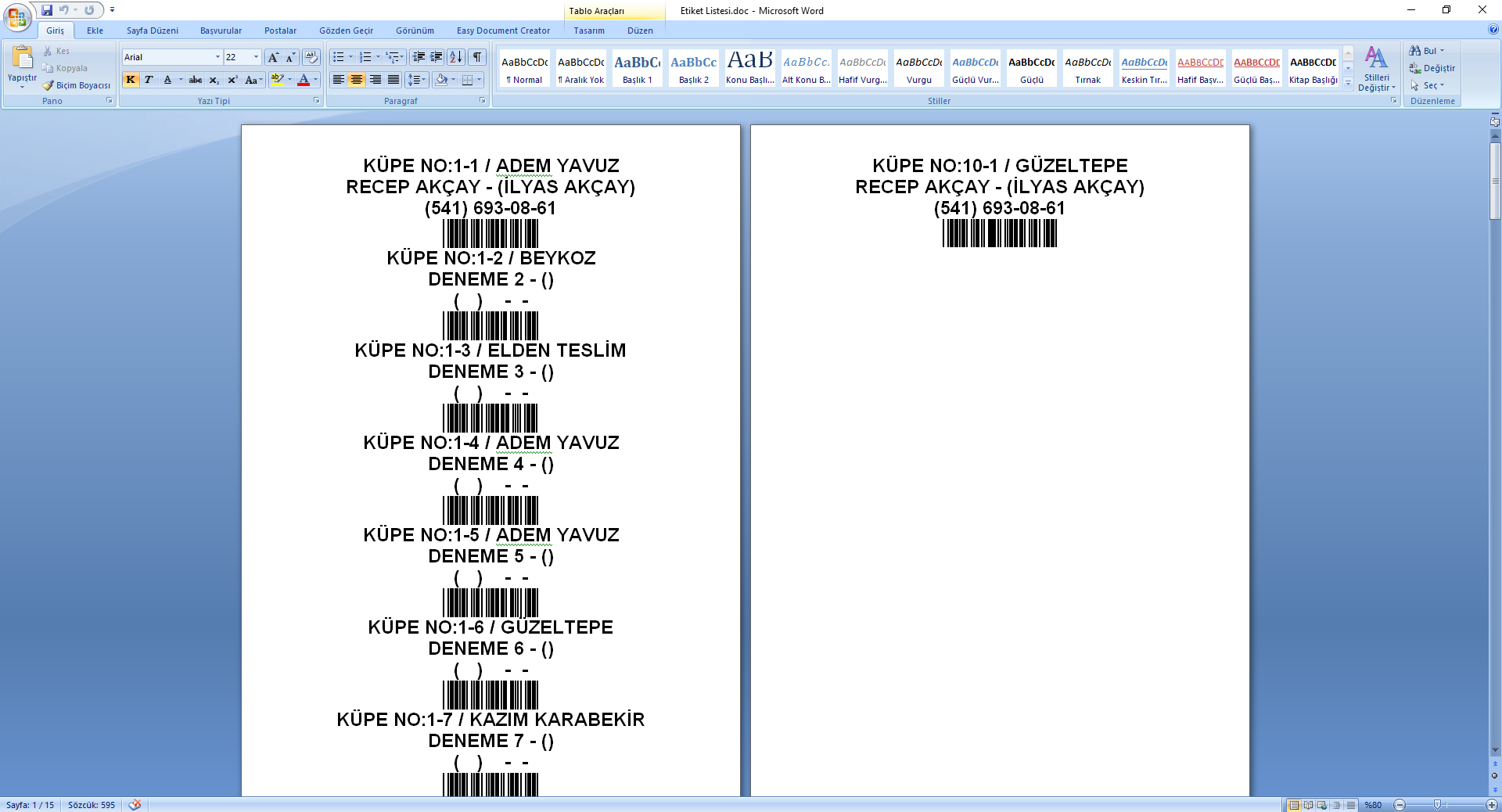
Task: Apply the Başlık 1 style
Action: [637, 69]
